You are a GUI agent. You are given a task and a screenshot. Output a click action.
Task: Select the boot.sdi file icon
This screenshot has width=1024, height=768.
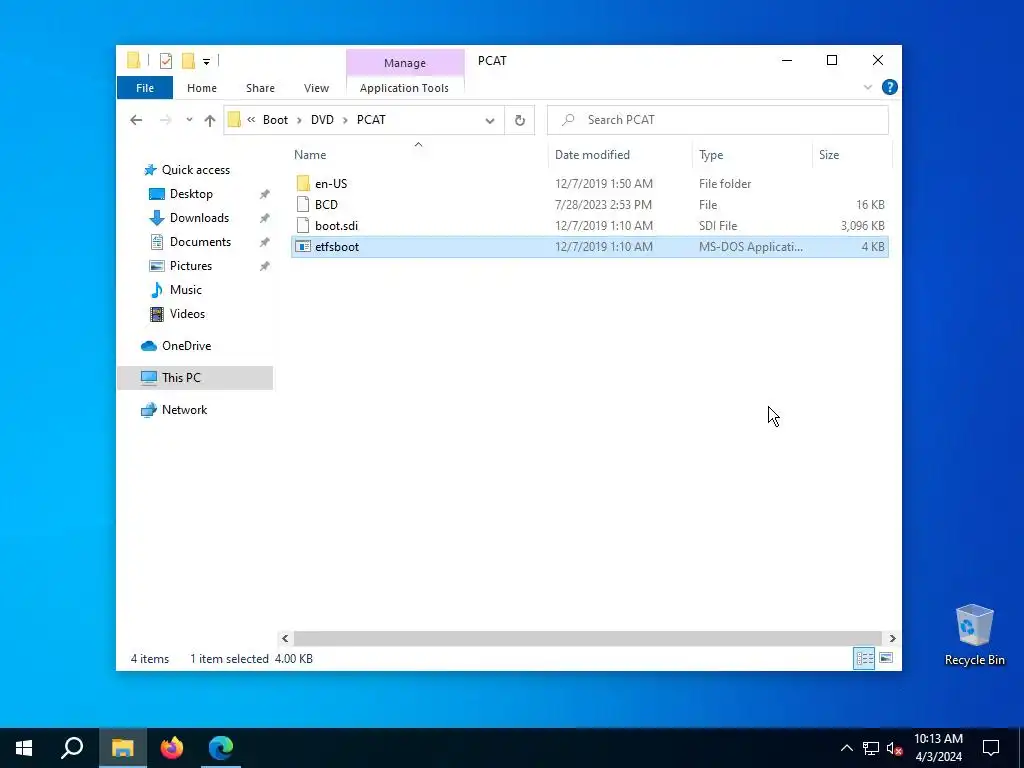click(302, 225)
